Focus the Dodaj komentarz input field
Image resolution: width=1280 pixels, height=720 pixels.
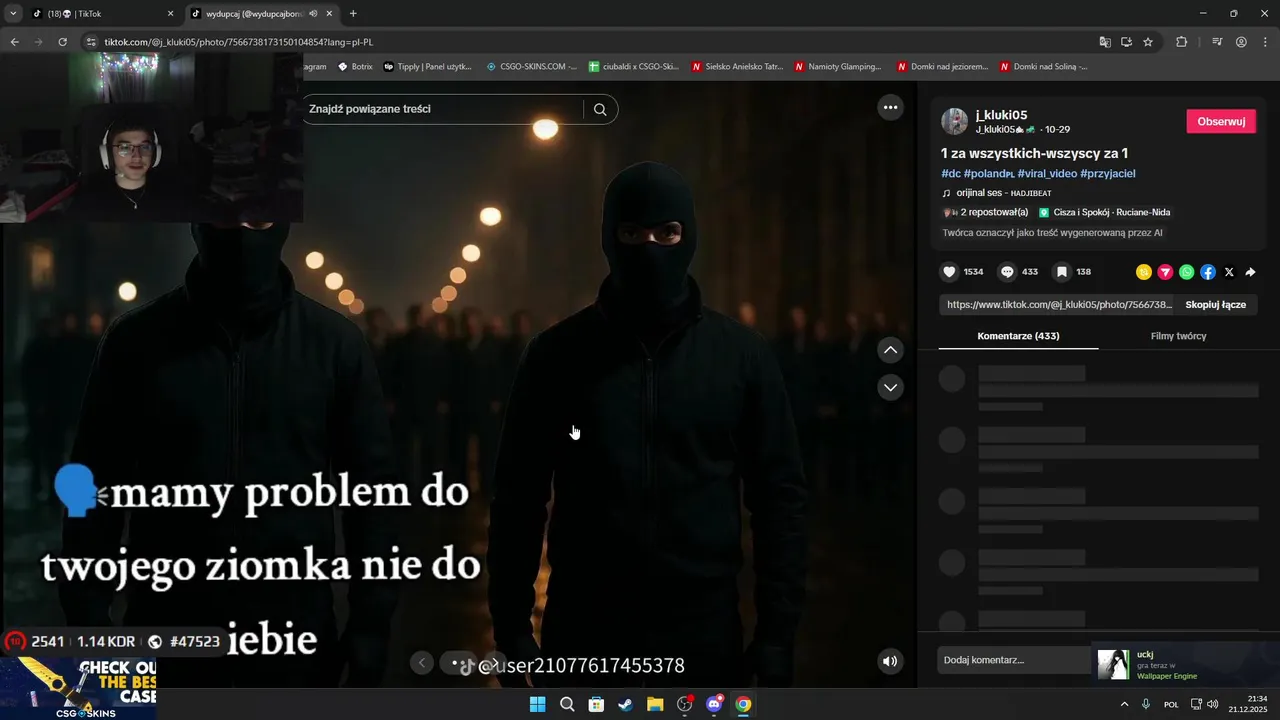1015,660
